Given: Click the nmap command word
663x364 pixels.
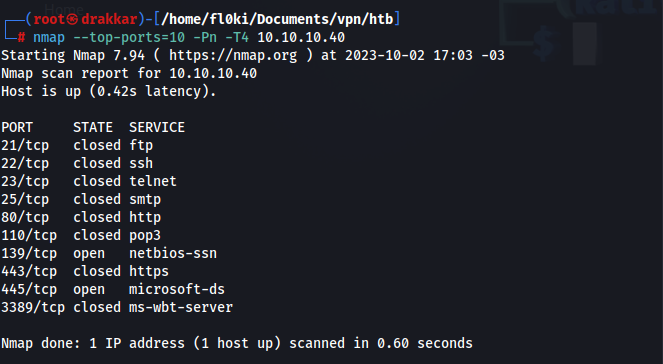Looking at the screenshot, I should (x=49, y=38).
